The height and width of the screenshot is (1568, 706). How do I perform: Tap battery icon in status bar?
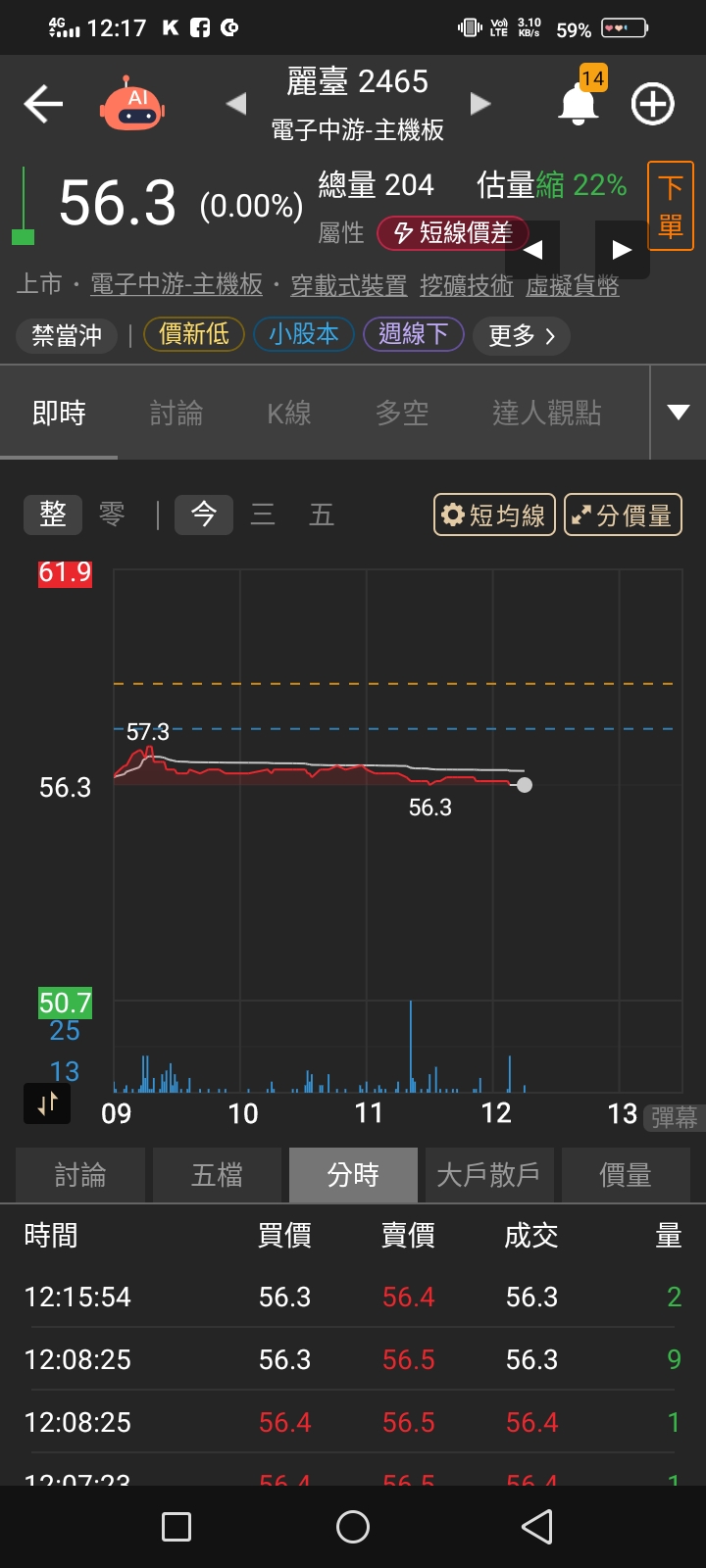(x=625, y=28)
